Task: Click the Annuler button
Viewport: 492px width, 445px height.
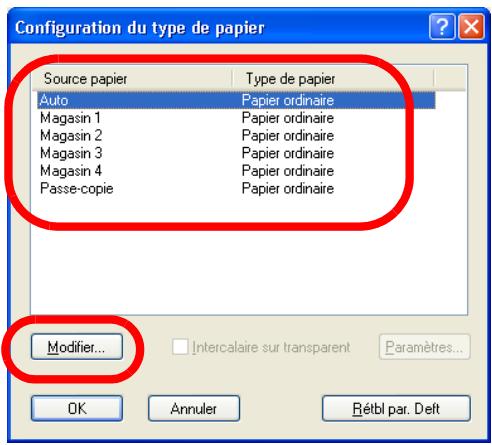Action: (x=194, y=408)
